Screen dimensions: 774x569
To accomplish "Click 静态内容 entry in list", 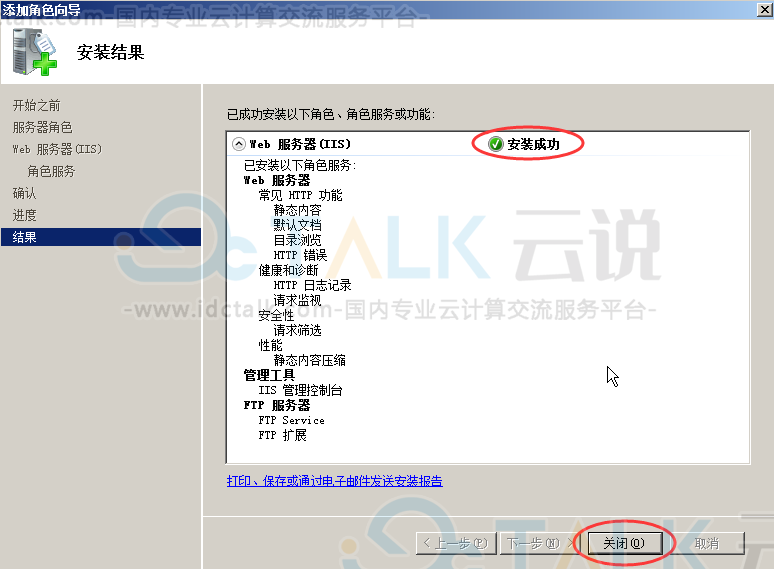I will pos(297,210).
